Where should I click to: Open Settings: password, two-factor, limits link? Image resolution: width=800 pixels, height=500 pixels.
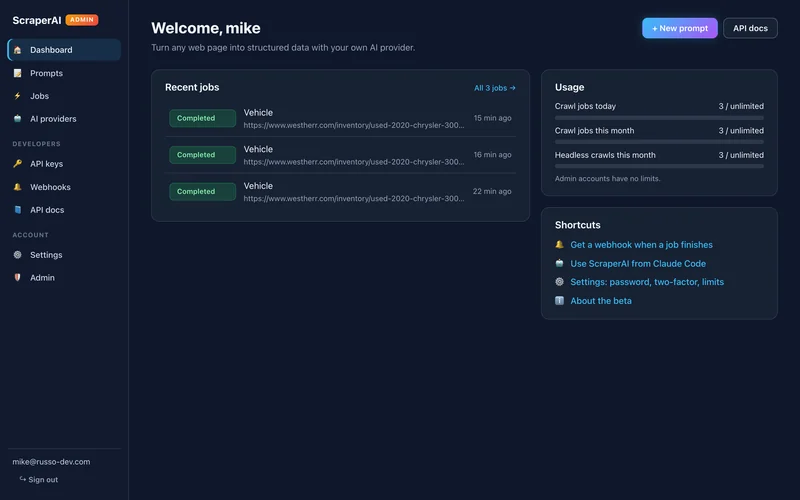tap(647, 282)
